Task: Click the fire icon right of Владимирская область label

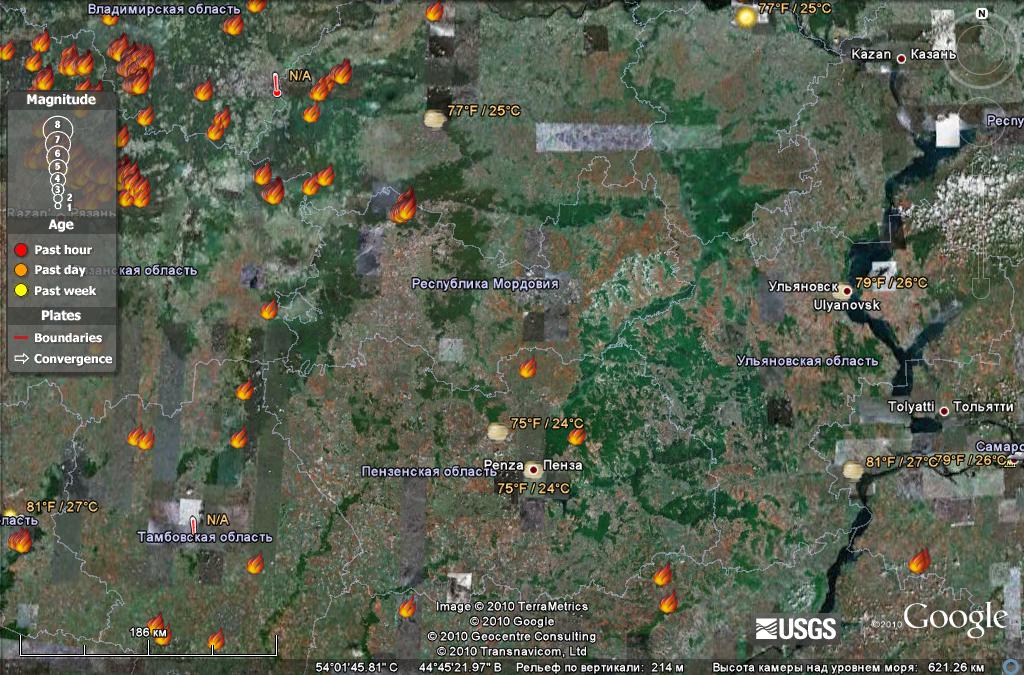Action: pos(256,5)
